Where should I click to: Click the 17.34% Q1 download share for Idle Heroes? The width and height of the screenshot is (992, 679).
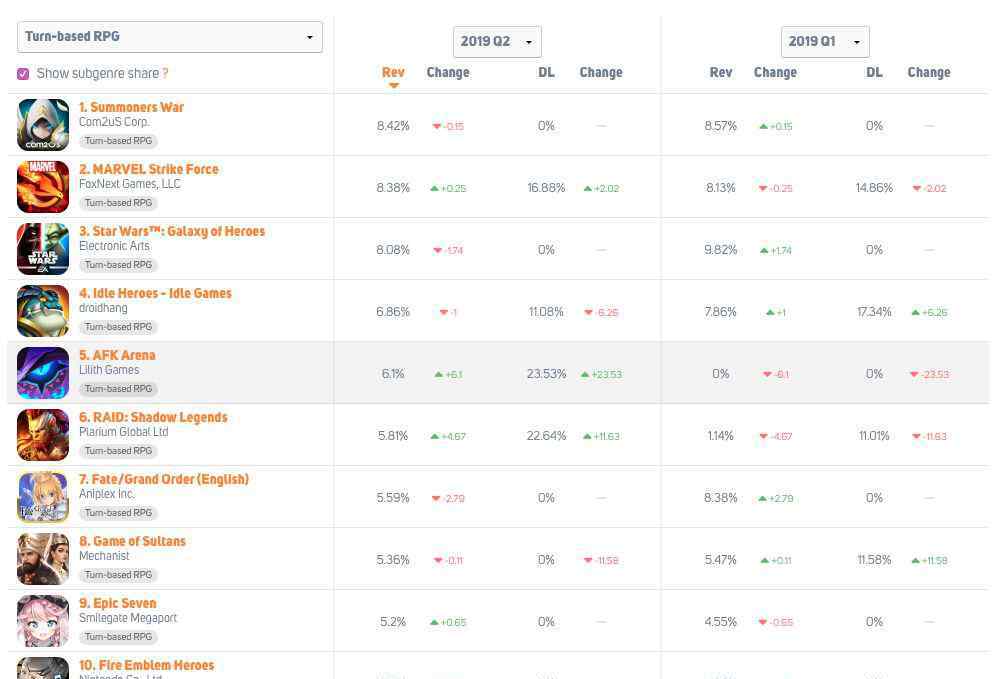(x=874, y=312)
